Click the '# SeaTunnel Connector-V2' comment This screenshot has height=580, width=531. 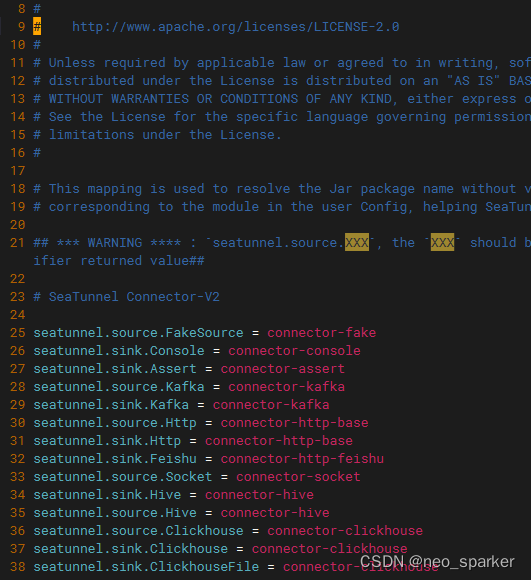(x=126, y=297)
